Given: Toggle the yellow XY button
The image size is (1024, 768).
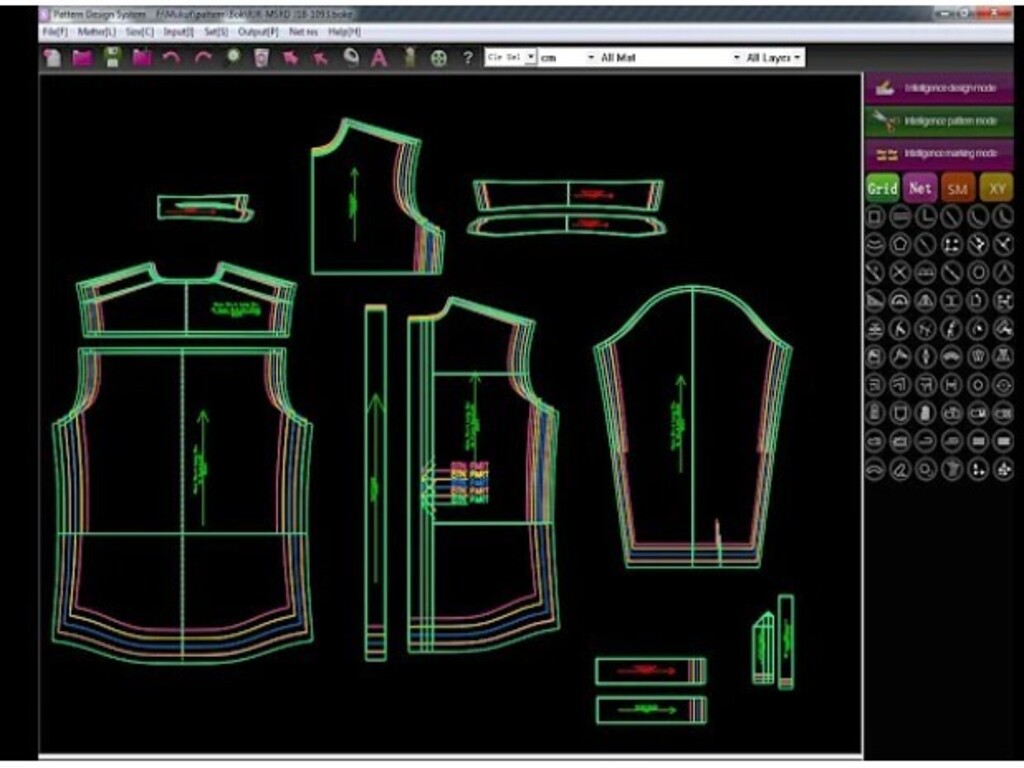Looking at the screenshot, I should point(995,187).
